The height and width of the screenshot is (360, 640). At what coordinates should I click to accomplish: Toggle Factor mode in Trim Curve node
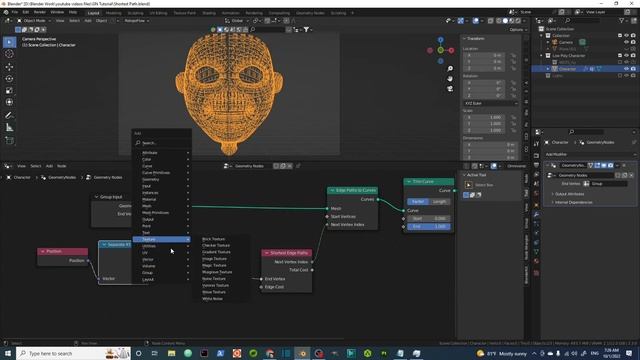point(418,202)
